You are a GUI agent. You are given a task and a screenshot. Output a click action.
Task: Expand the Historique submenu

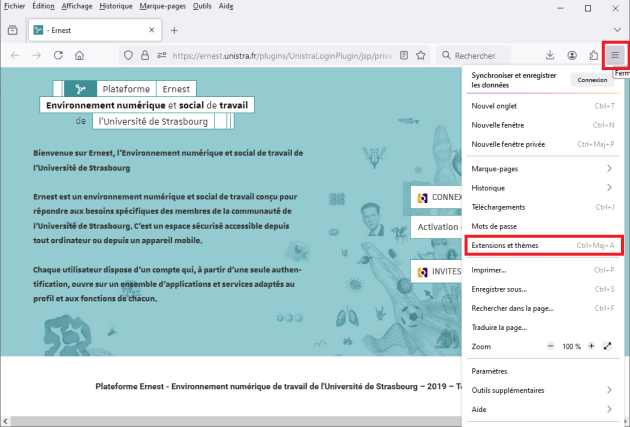click(541, 188)
